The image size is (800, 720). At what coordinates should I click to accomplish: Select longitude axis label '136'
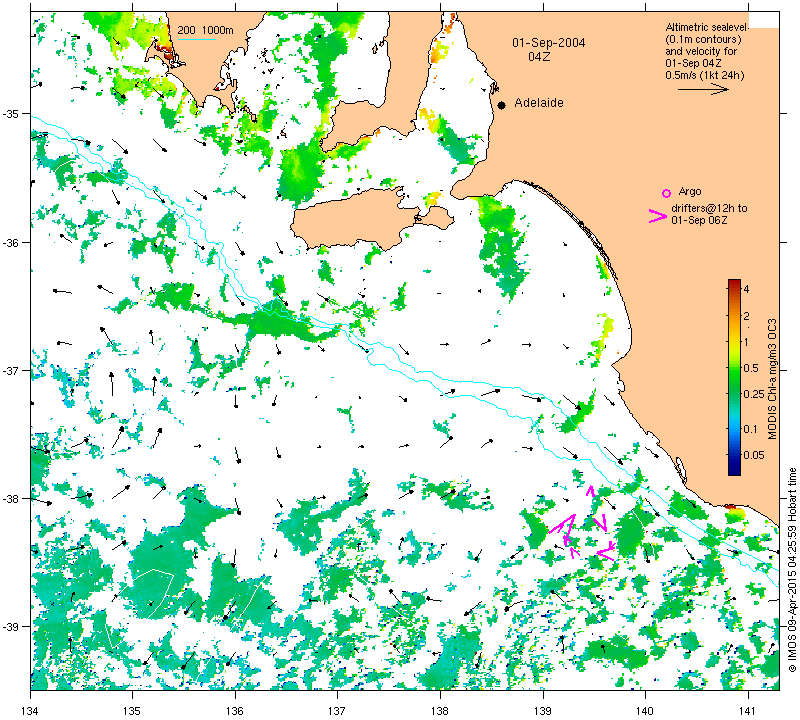click(x=235, y=710)
